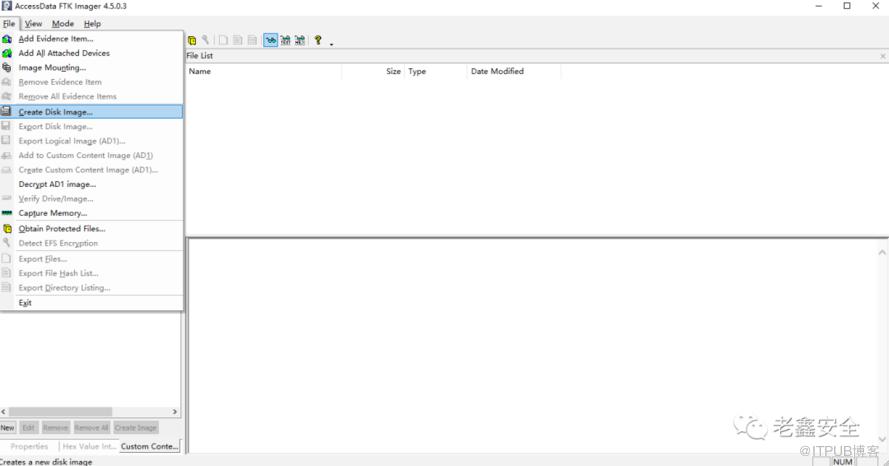Viewport: 889px width, 466px height.
Task: Click Export Disk Image menu entry
Action: 92,126
